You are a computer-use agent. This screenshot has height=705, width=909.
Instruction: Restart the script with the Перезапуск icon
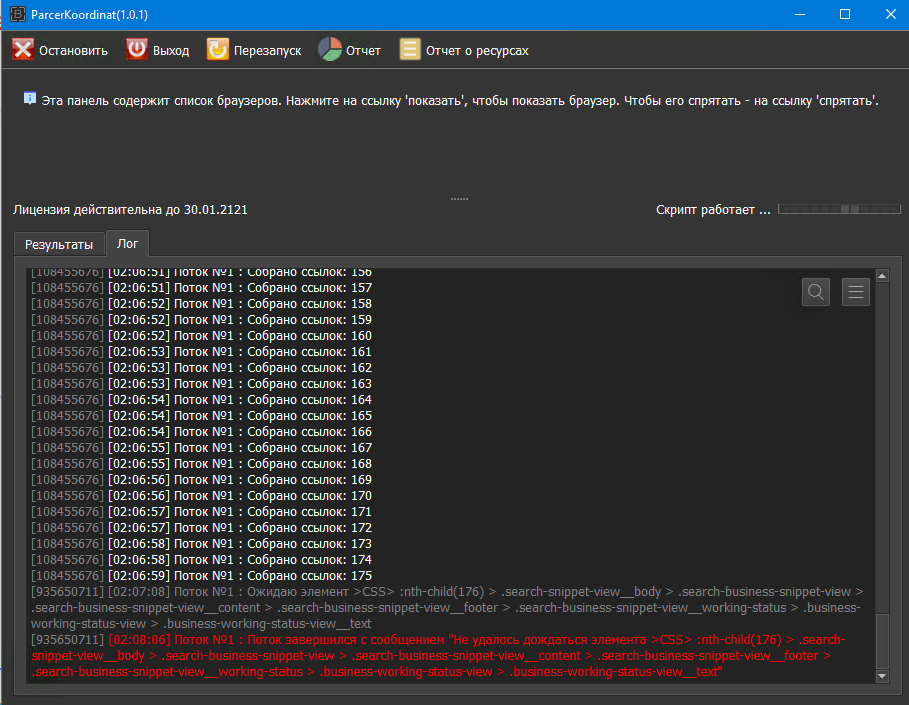pyautogui.click(x=217, y=50)
